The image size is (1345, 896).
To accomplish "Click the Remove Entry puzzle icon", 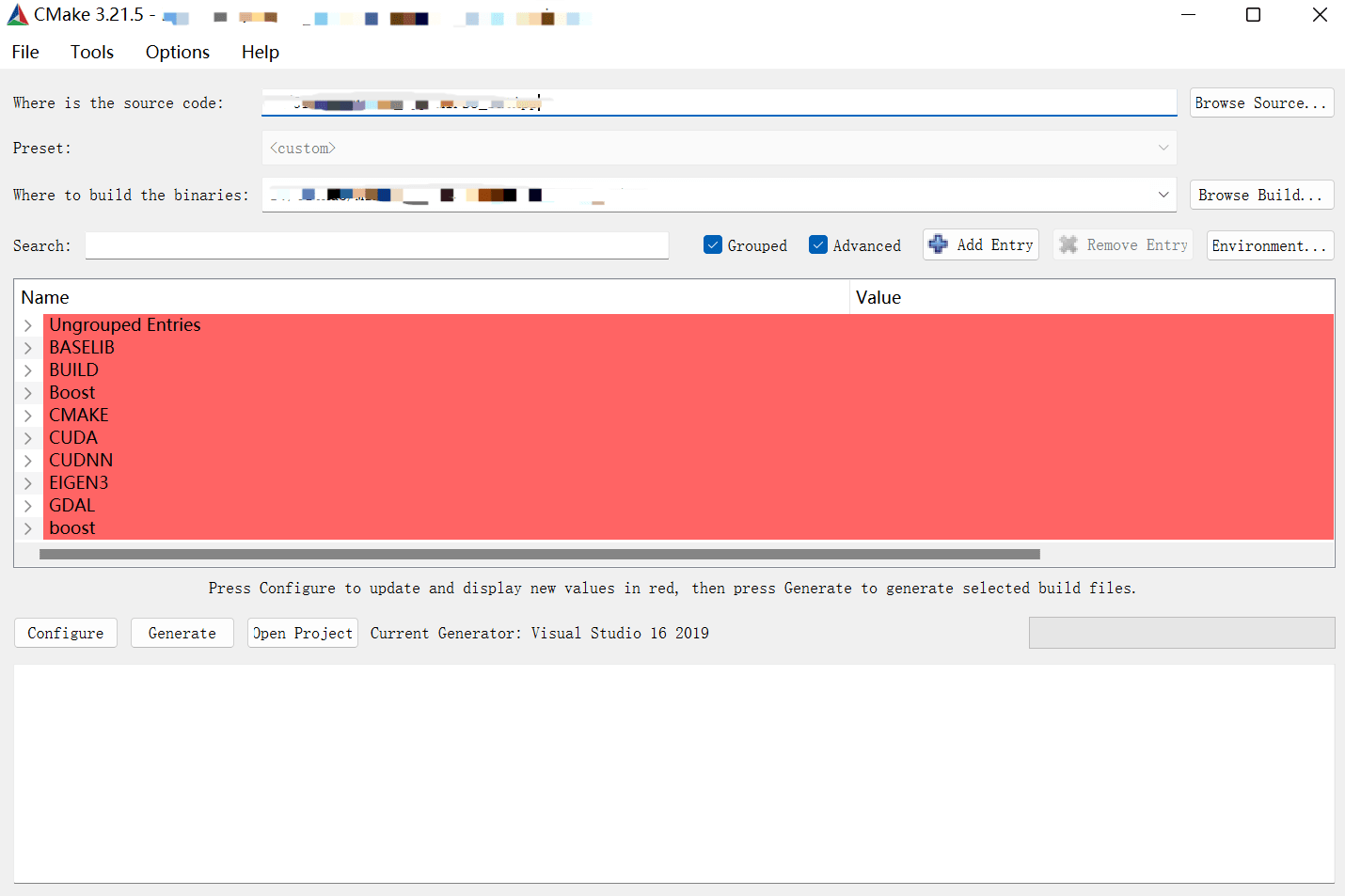I will [1068, 244].
